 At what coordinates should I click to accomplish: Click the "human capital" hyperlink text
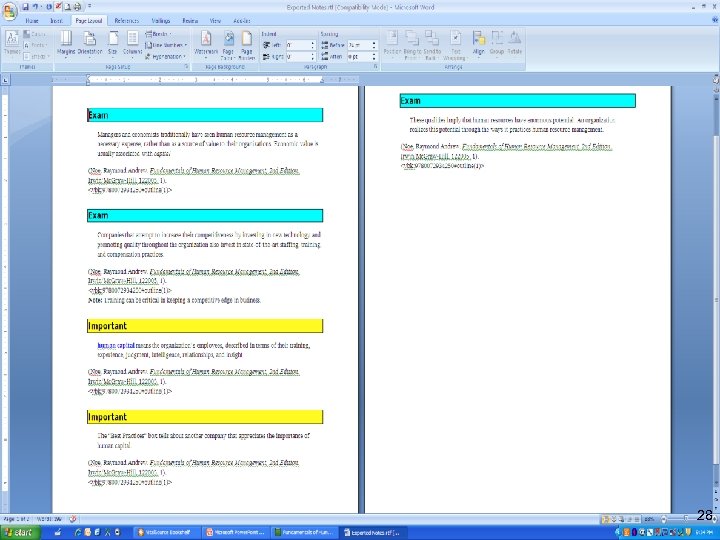click(116, 345)
